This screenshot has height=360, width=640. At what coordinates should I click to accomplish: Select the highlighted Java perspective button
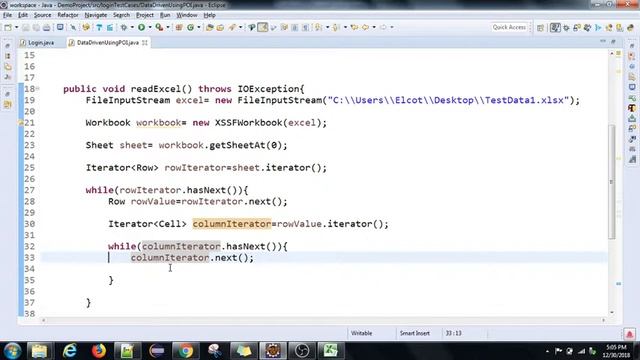(x=555, y=28)
